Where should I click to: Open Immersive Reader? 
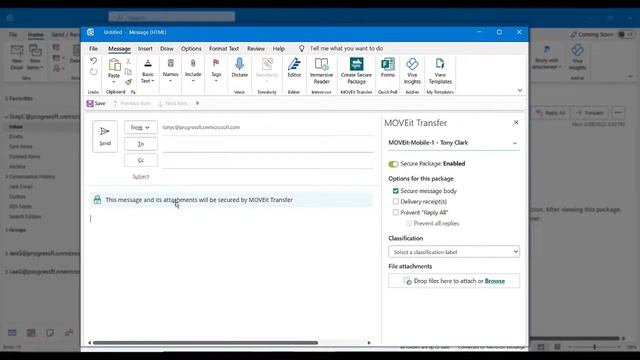coord(321,71)
